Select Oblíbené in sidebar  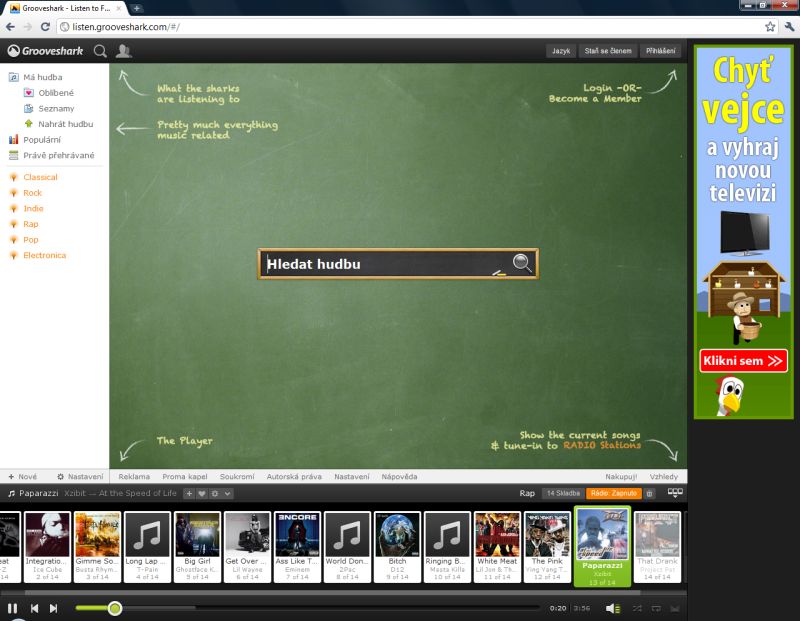(56, 93)
